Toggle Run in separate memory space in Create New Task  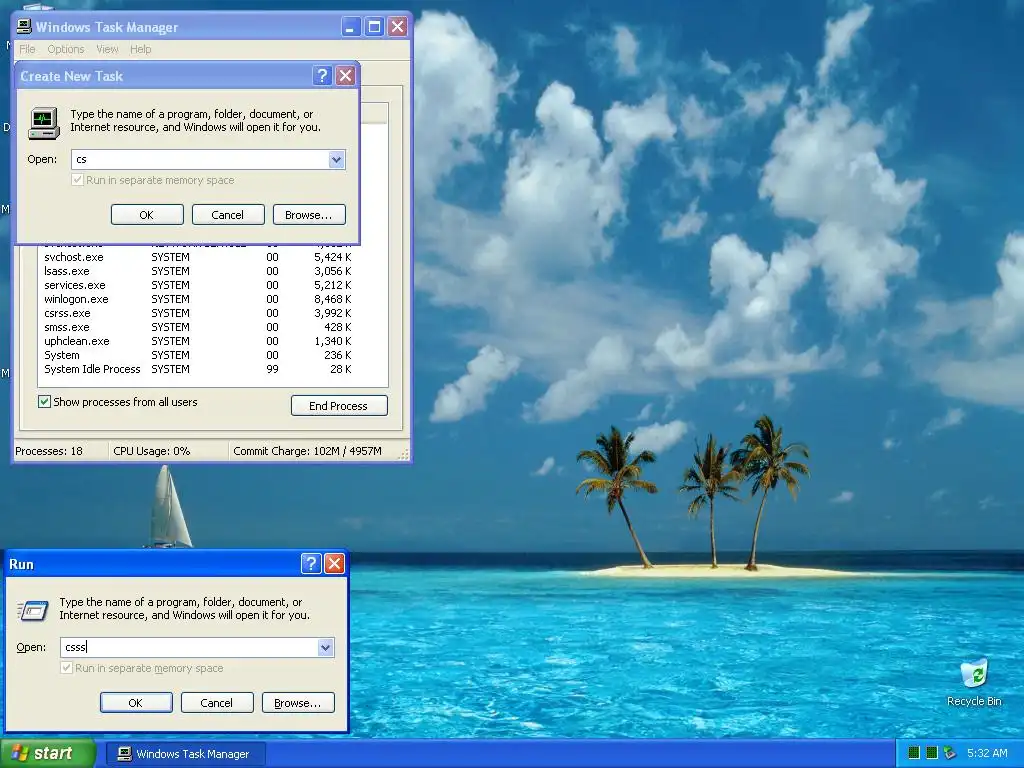click(x=77, y=180)
